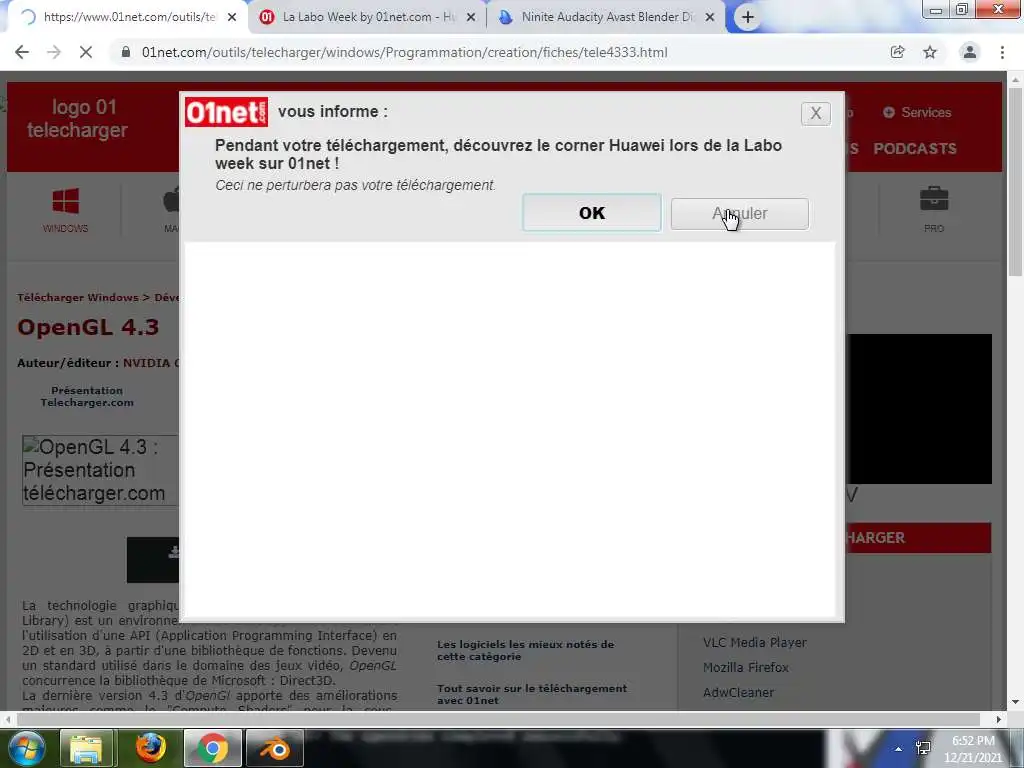Image resolution: width=1024 pixels, height=768 pixels.
Task: Open the Windows Start menu
Action: click(x=25, y=748)
